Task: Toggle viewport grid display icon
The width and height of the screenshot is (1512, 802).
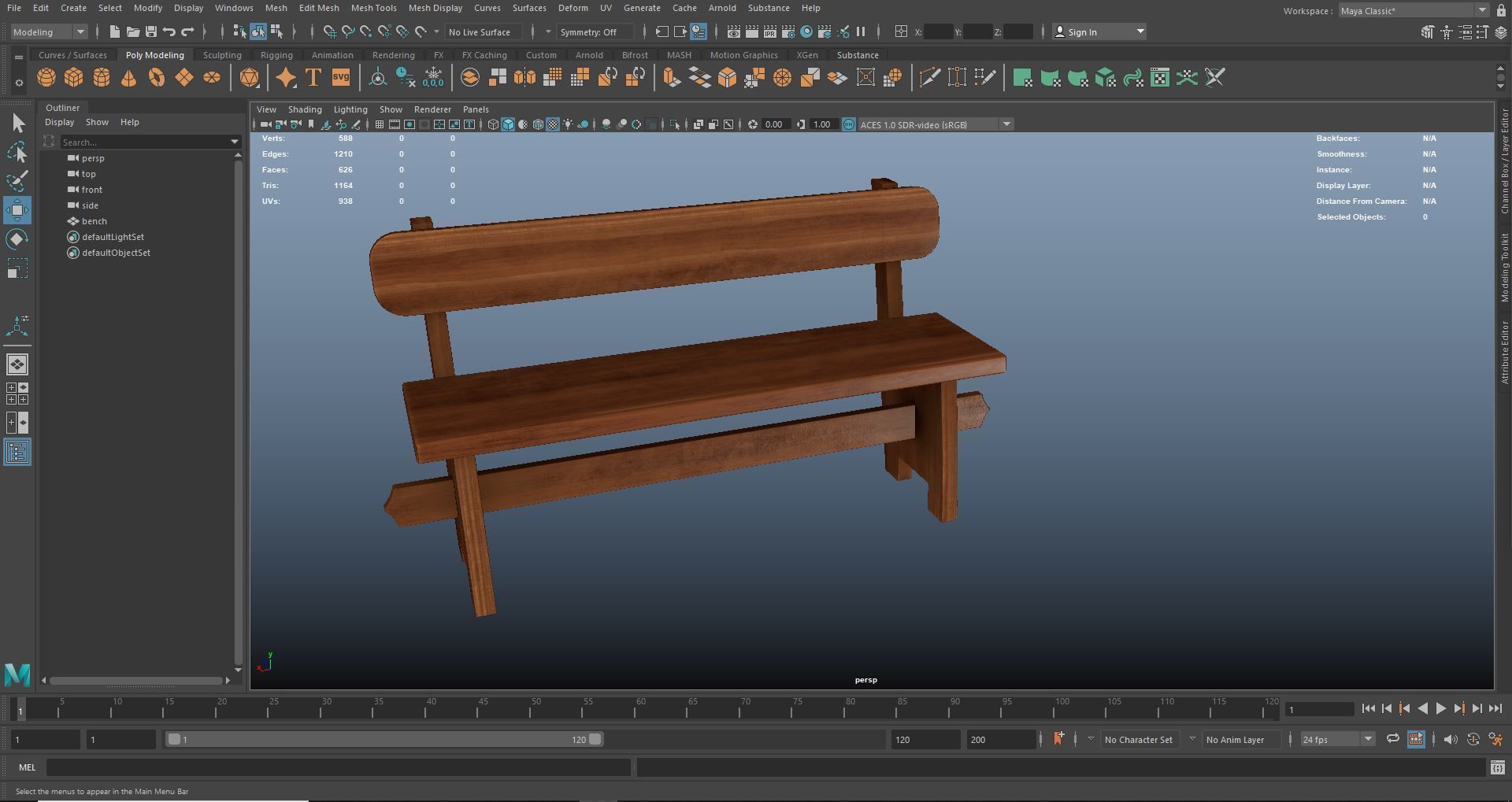Action: coord(379,124)
